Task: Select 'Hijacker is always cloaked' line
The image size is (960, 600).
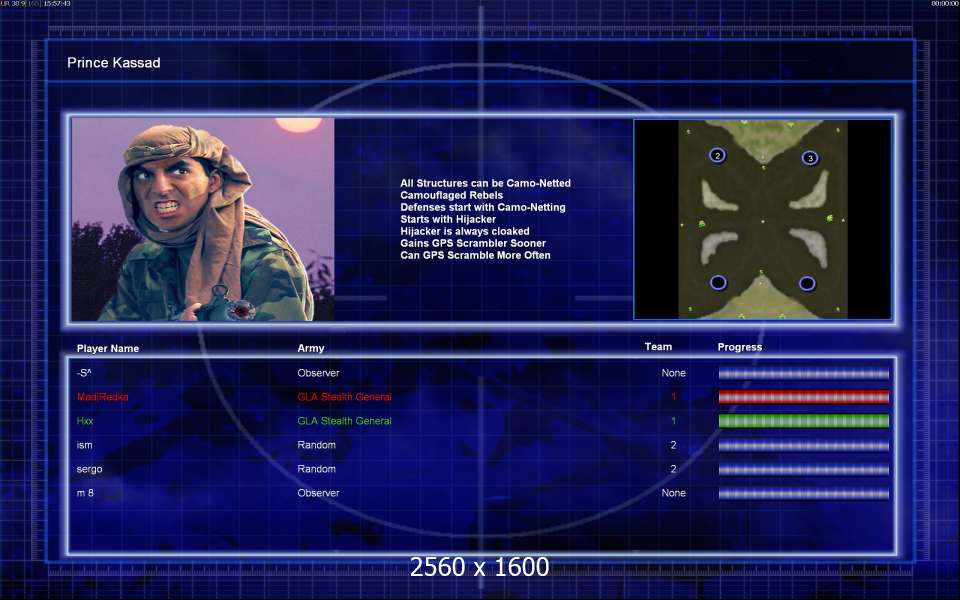Action: click(x=465, y=231)
